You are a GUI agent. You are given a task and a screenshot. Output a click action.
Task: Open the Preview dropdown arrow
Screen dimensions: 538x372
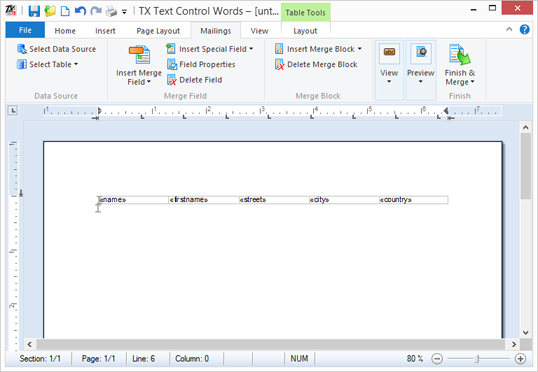(x=420, y=82)
